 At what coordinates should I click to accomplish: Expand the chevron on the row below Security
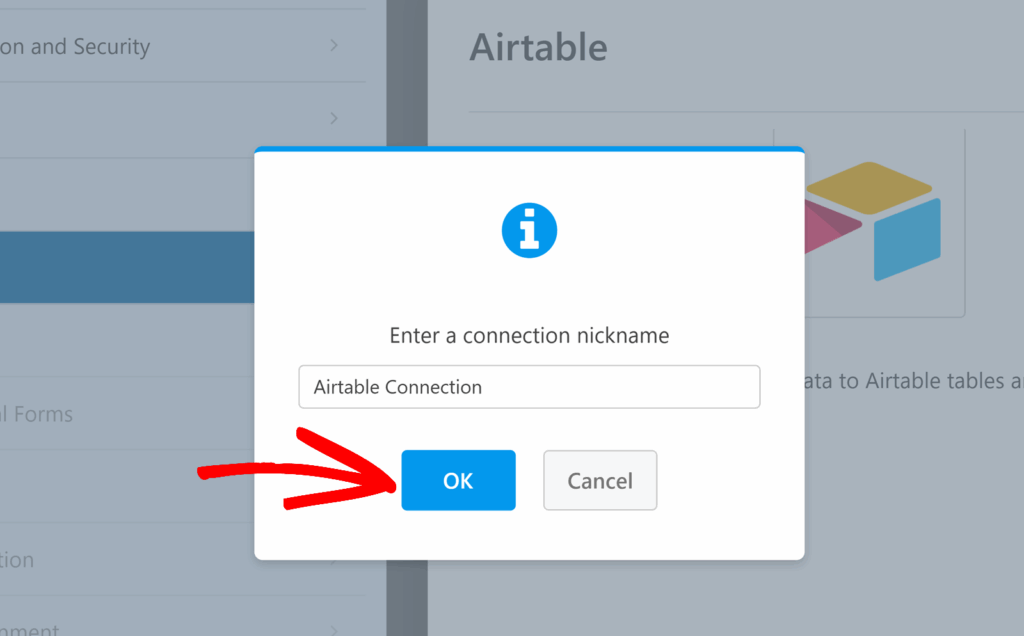coord(334,119)
